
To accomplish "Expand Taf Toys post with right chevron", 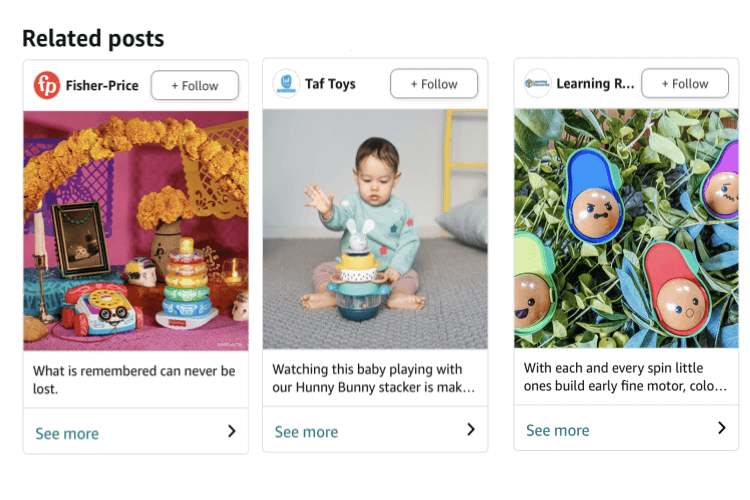I will 471,430.
